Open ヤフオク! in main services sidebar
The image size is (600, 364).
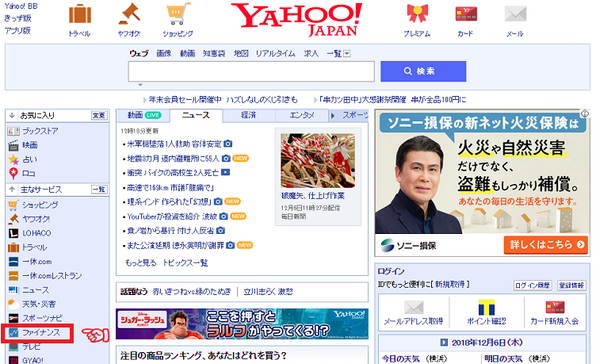pos(36,219)
